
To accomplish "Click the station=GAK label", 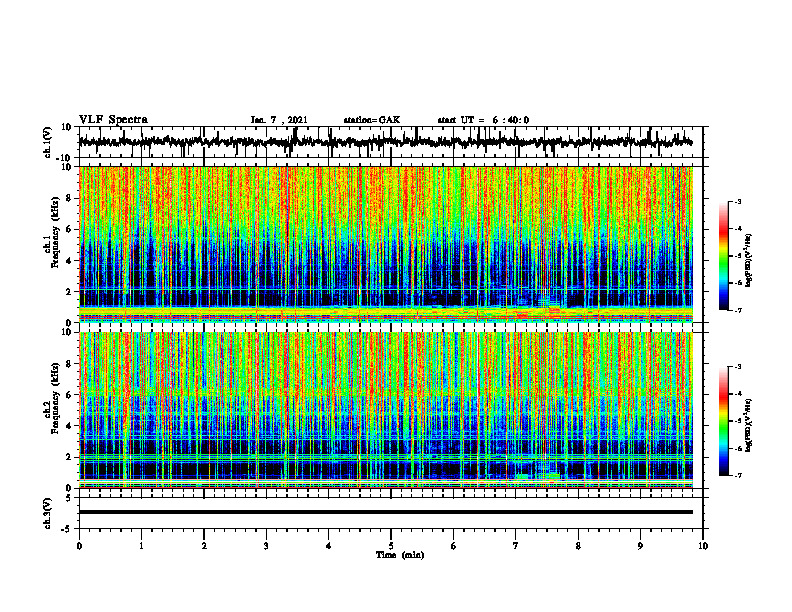I will (x=372, y=120).
